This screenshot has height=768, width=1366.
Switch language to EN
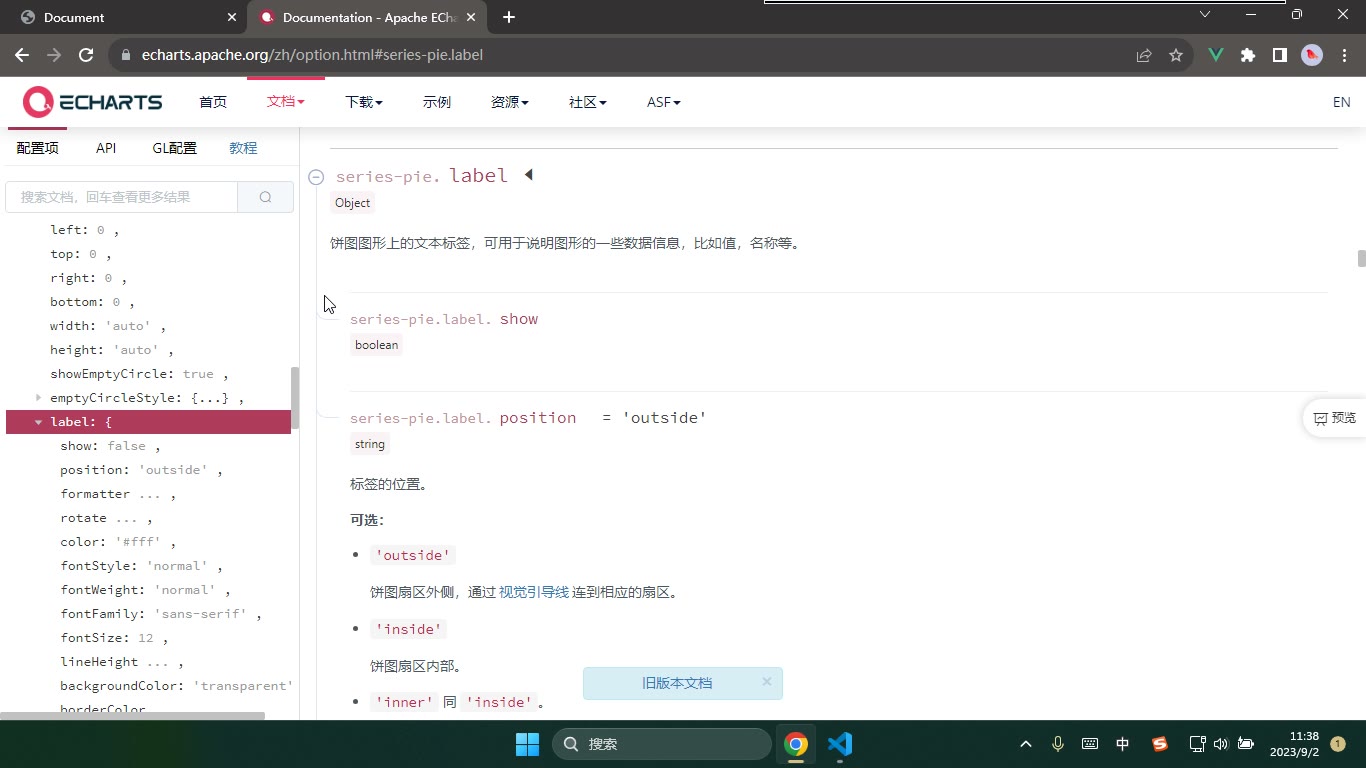point(1342,102)
